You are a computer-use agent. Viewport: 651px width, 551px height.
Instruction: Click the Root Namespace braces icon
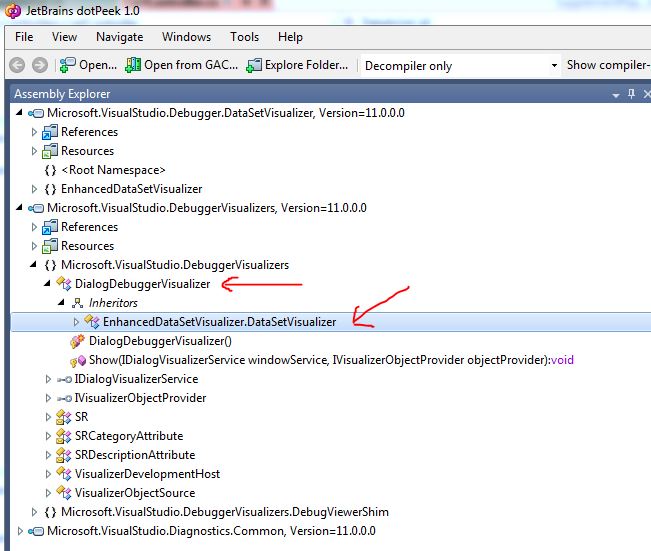click(50, 170)
